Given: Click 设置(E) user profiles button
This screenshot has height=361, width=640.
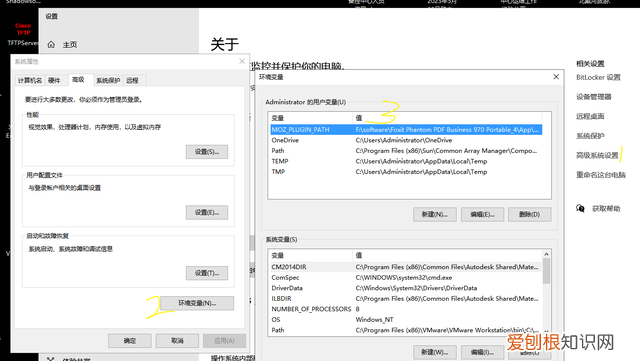Looking at the screenshot, I should pyautogui.click(x=207, y=212).
